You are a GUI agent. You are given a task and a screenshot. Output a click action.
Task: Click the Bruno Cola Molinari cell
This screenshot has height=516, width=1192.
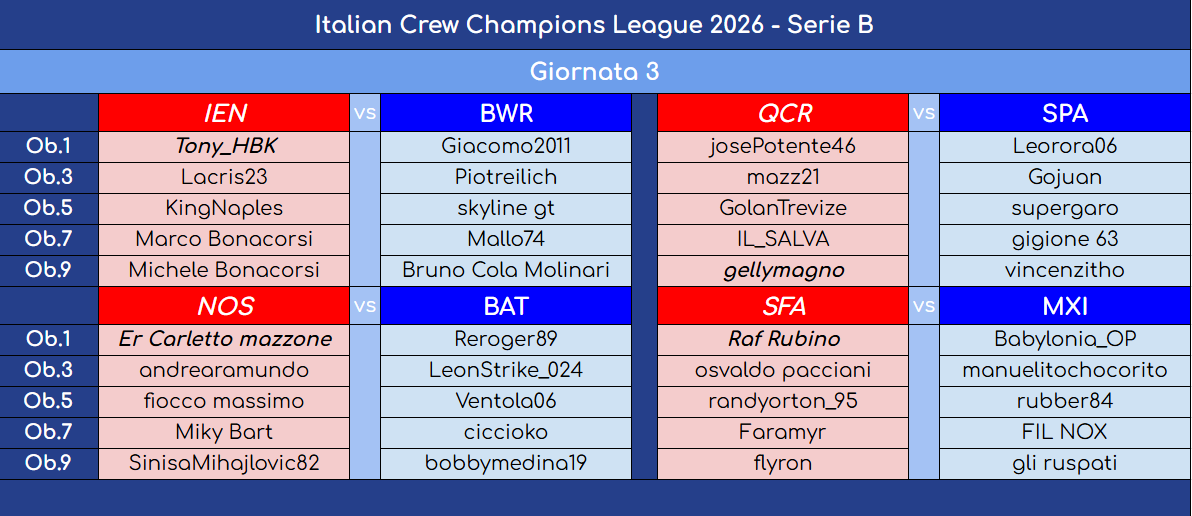tap(506, 271)
